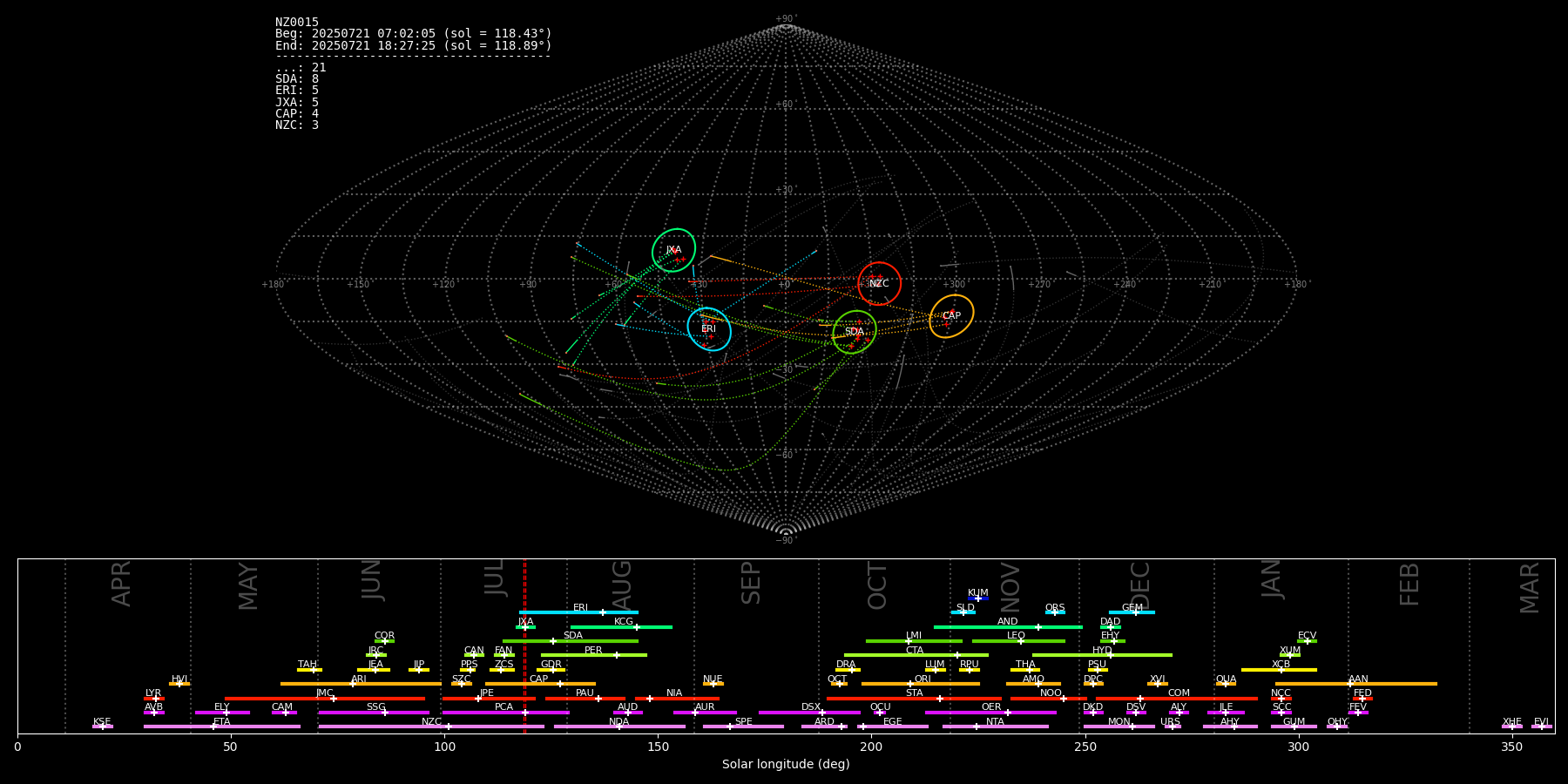Click the ERI radiant circle on sky map

709,329
